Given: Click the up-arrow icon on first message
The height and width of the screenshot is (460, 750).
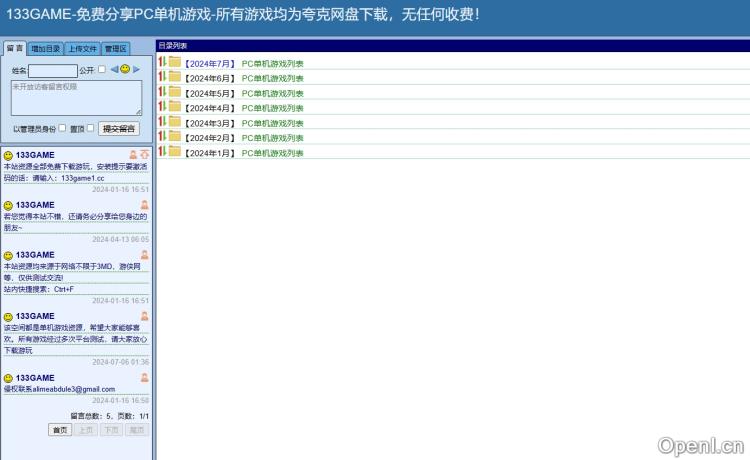Looking at the screenshot, I should click(x=145, y=155).
